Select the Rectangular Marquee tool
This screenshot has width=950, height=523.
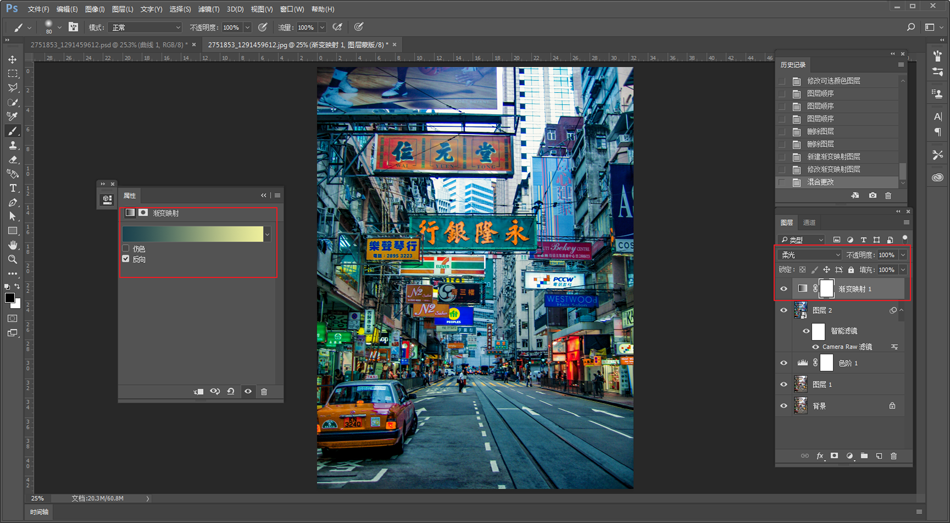pos(12,73)
